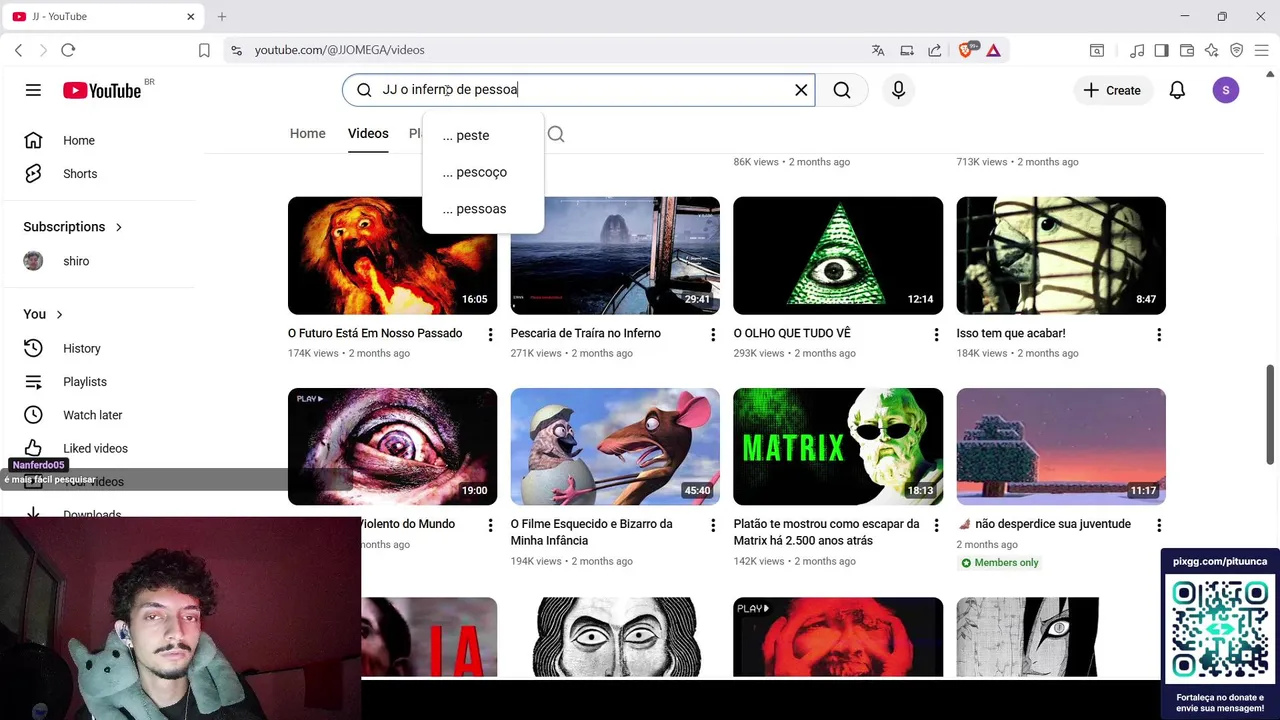The height and width of the screenshot is (720, 1280).
Task: Pick the '... pessoas' suggestion
Action: pos(483,209)
